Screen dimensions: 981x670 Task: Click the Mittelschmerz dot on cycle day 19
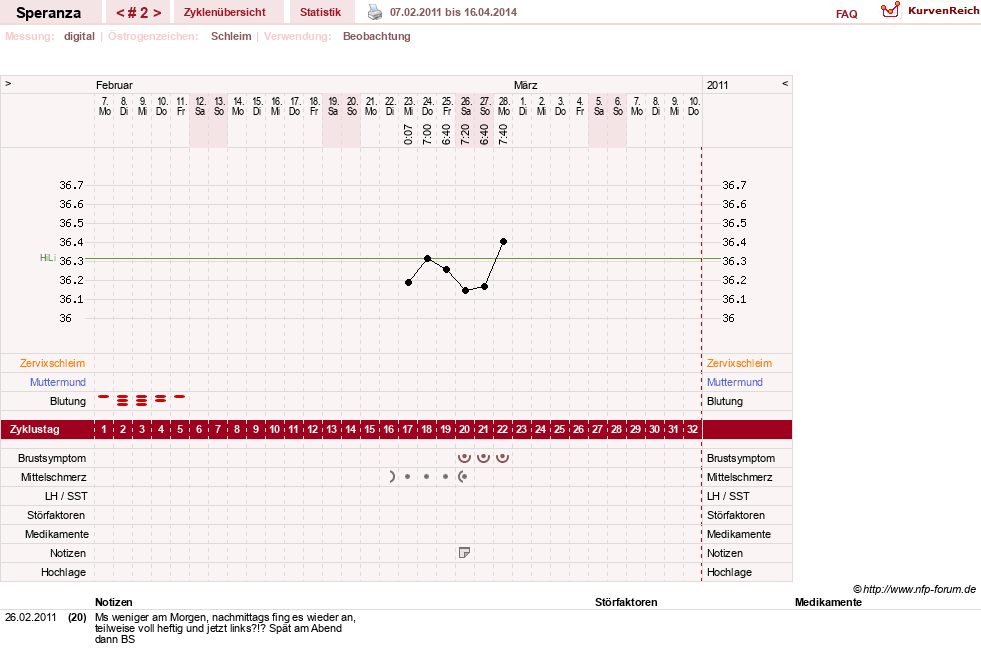click(x=445, y=477)
